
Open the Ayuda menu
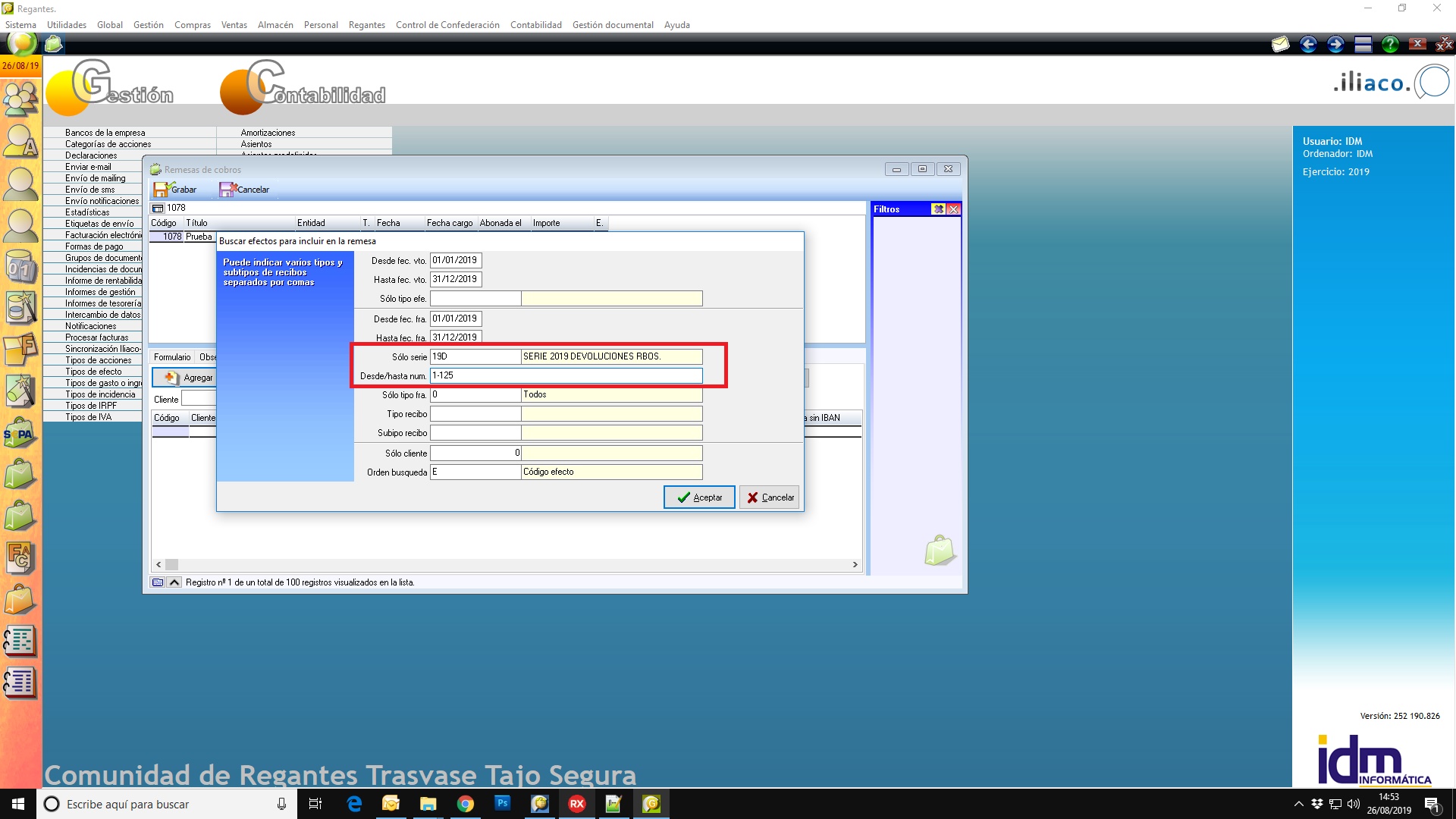(677, 25)
